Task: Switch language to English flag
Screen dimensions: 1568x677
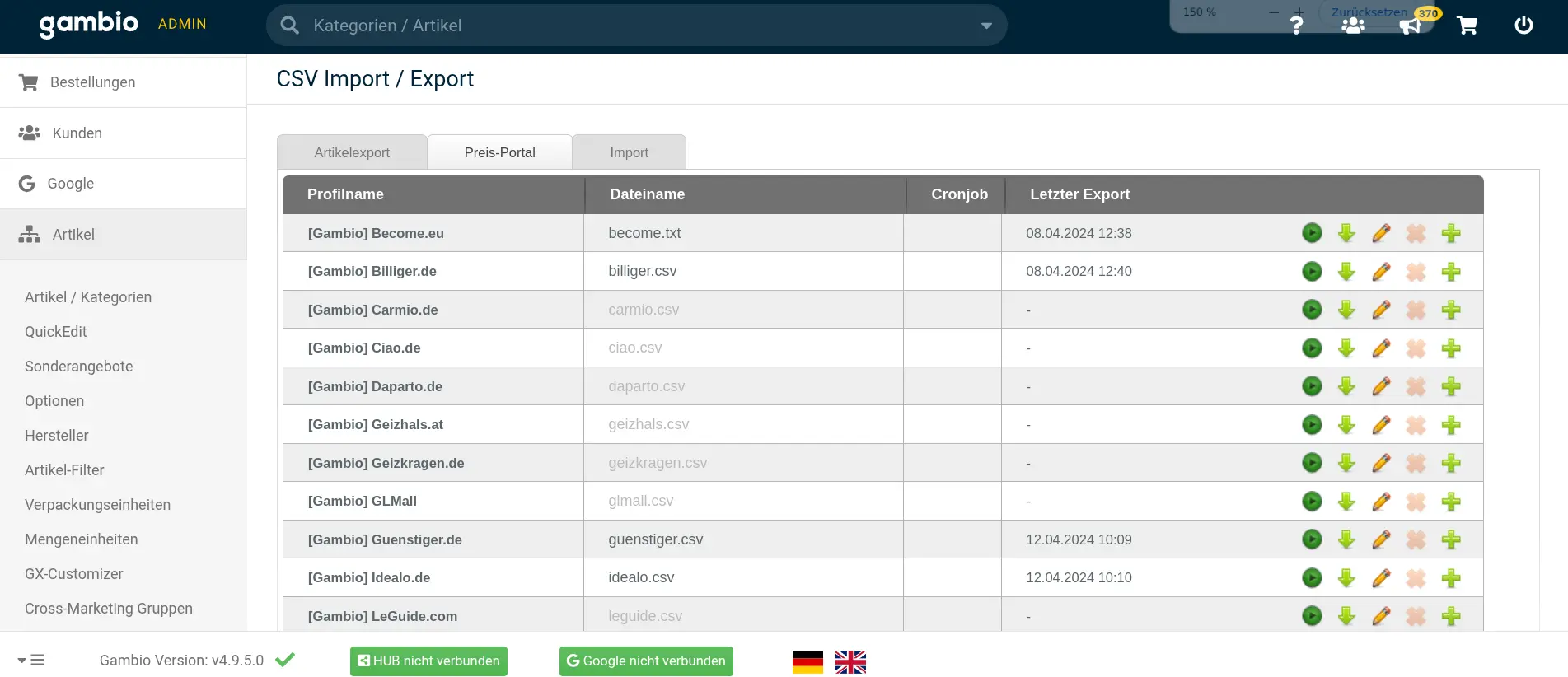Action: pos(850,661)
